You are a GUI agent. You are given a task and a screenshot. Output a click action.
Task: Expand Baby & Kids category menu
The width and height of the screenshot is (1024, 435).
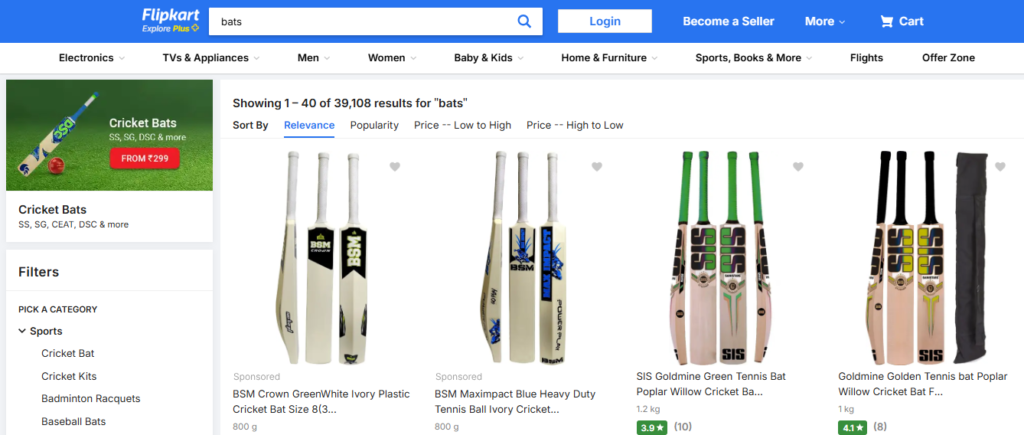click(489, 58)
